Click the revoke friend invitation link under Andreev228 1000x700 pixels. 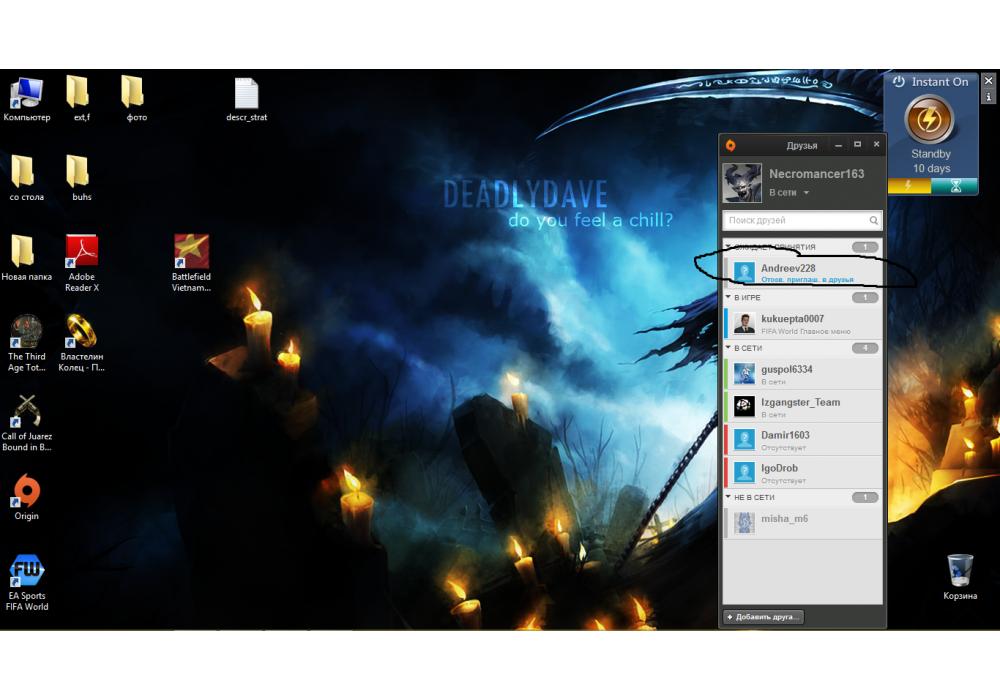point(807,279)
